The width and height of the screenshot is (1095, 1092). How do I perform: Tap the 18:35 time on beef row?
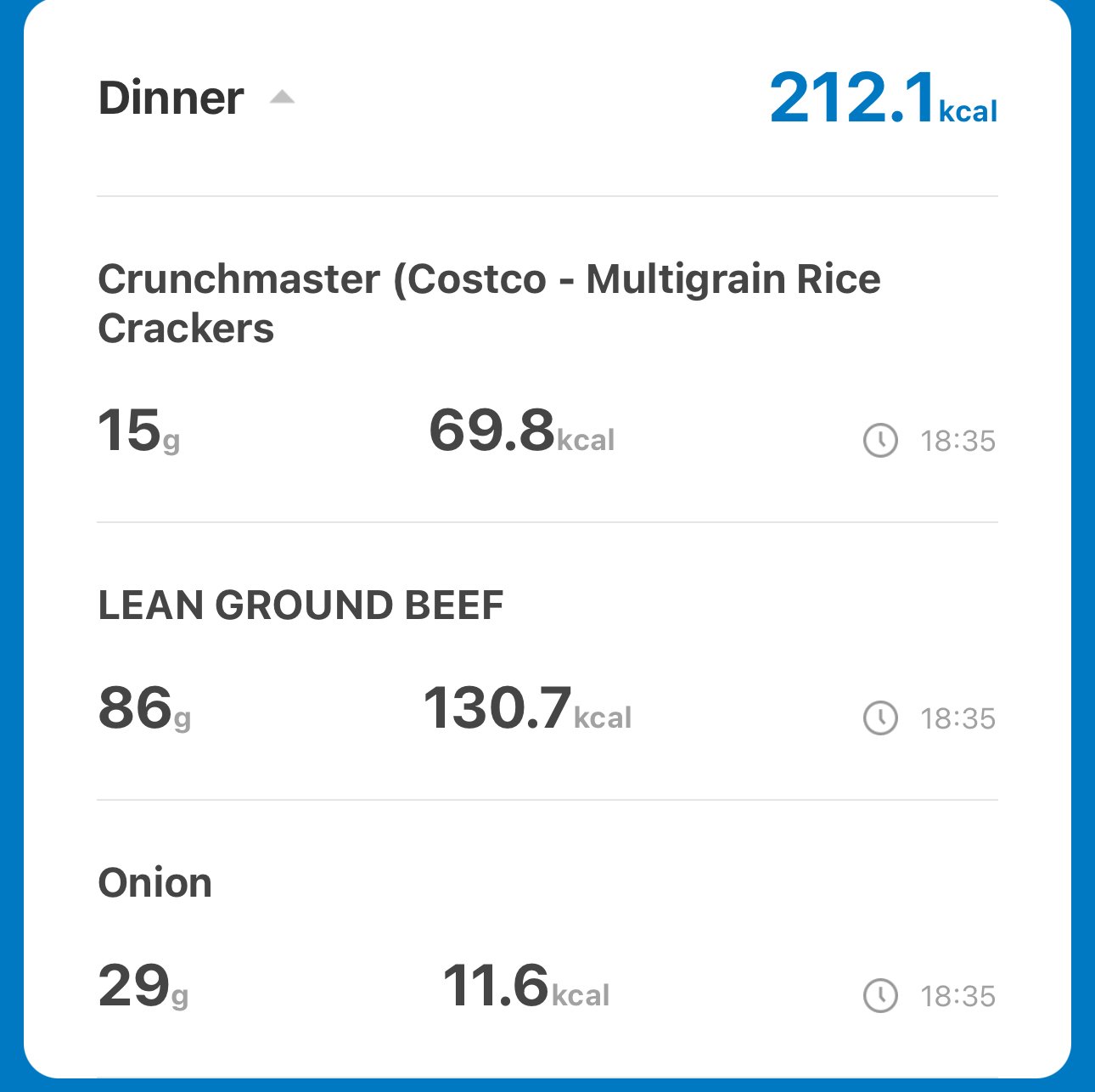pos(958,719)
